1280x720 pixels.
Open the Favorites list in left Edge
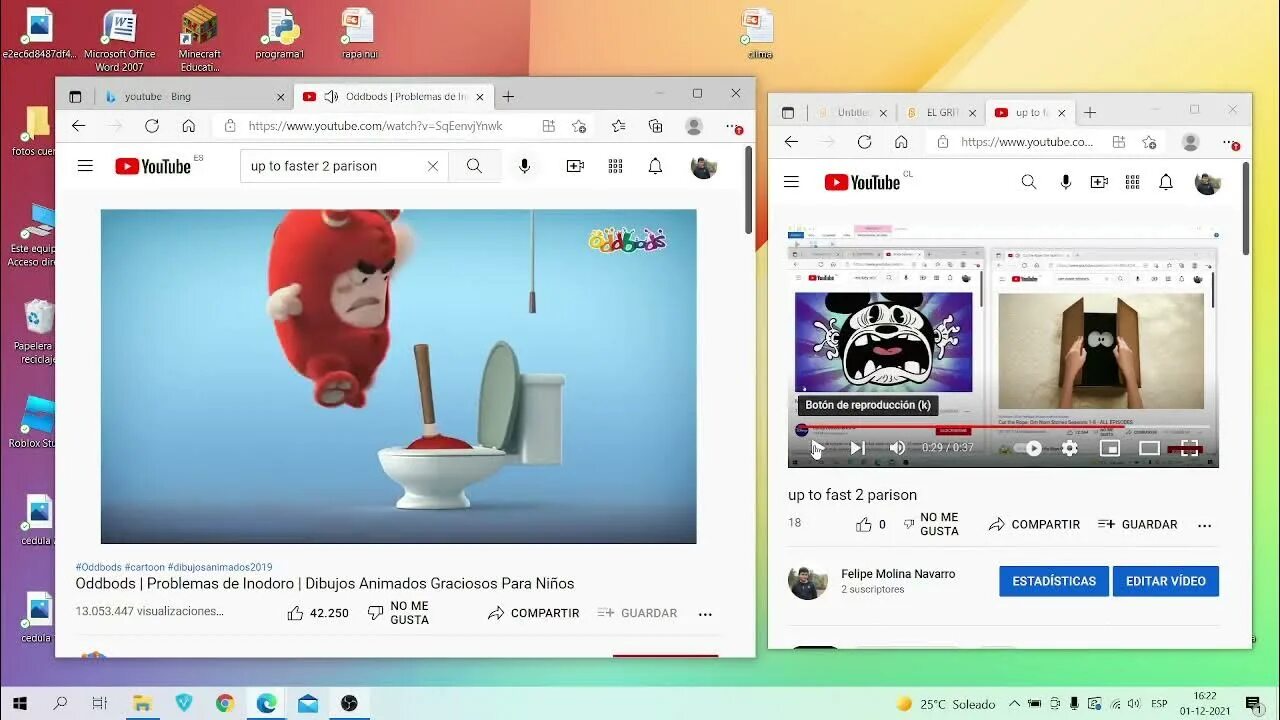tap(618, 126)
